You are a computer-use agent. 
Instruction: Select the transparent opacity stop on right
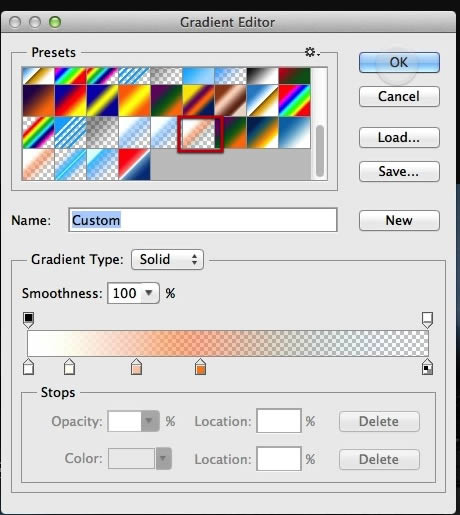427,320
